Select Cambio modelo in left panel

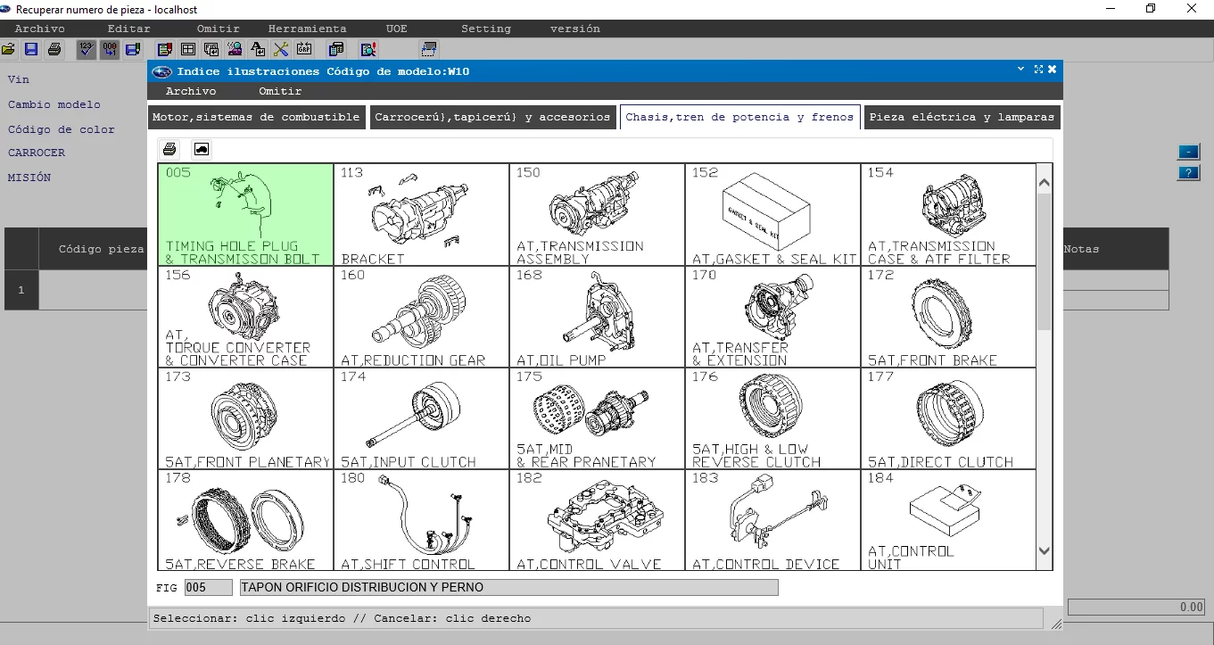pyautogui.click(x=54, y=104)
